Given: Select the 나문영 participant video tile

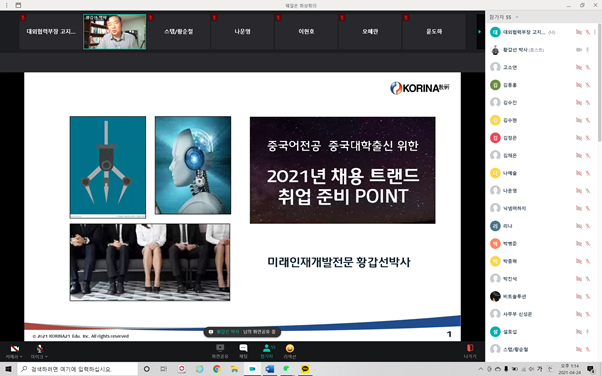Looking at the screenshot, I should click(243, 31).
